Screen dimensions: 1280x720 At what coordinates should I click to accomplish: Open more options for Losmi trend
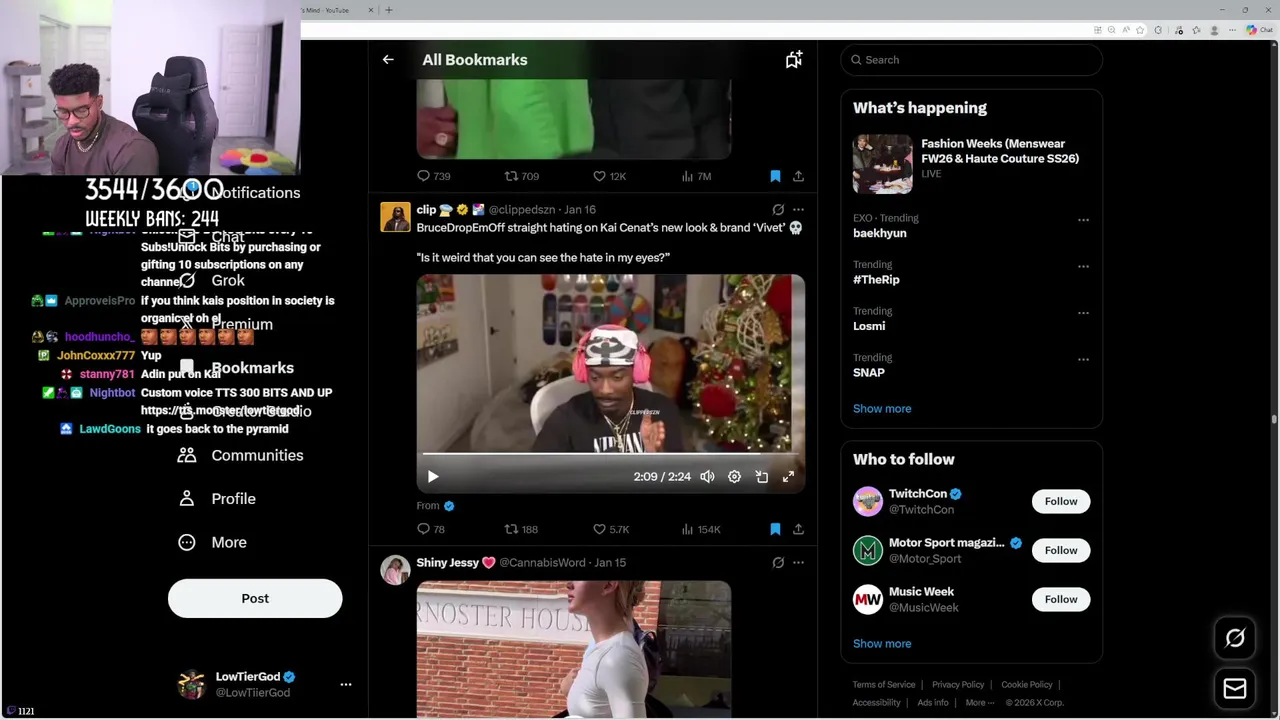1083,313
